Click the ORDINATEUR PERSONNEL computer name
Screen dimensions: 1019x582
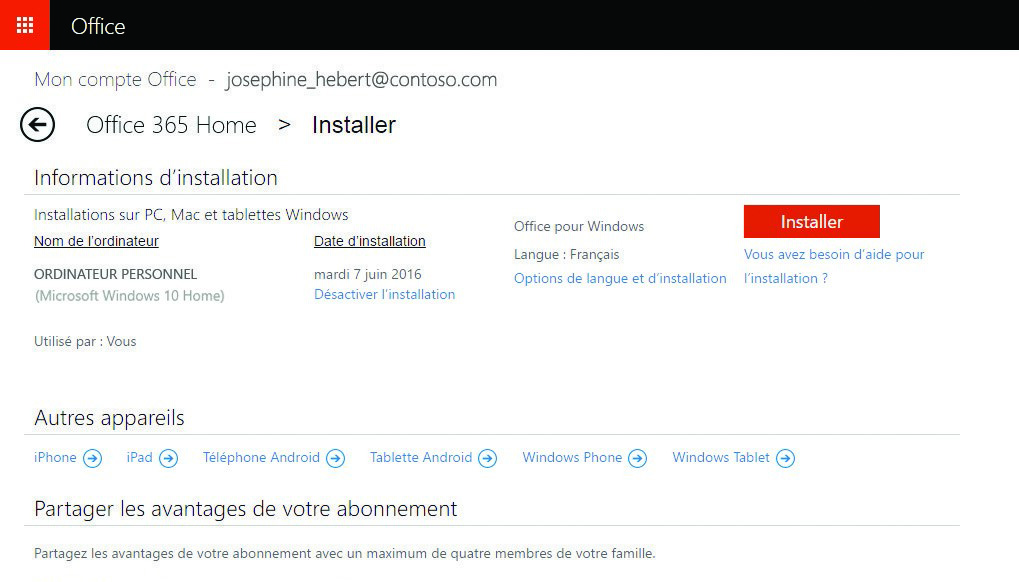pyautogui.click(x=116, y=274)
